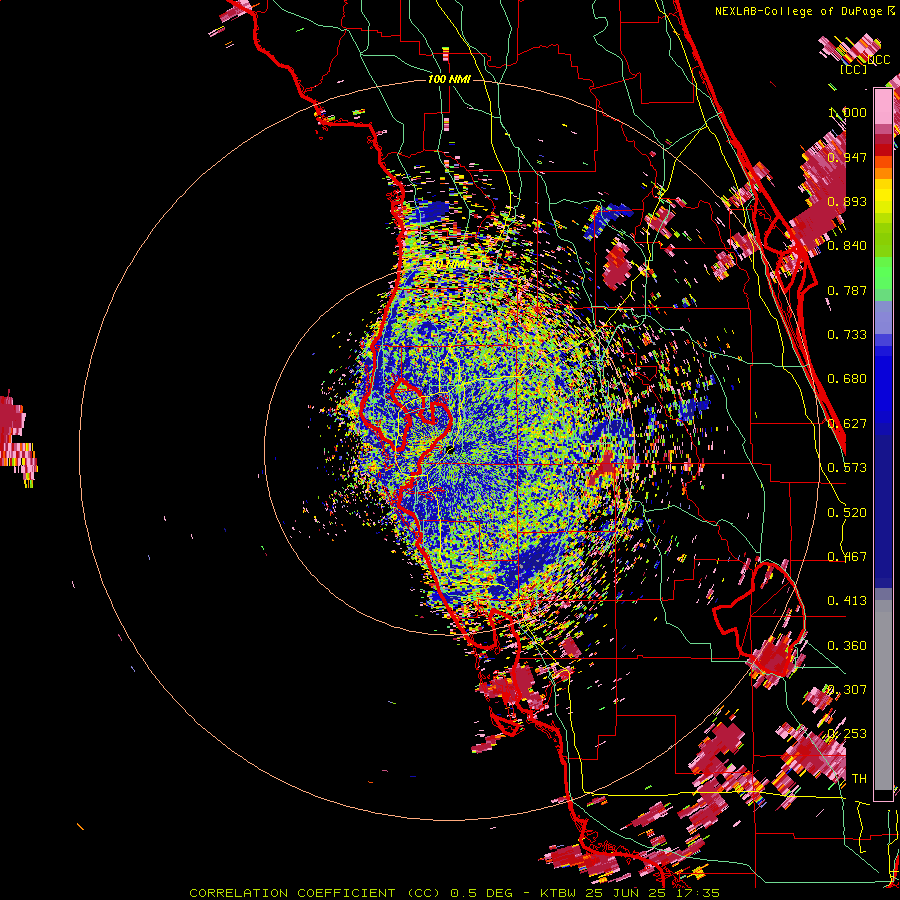Click the 0.573 legend value

pos(848,468)
